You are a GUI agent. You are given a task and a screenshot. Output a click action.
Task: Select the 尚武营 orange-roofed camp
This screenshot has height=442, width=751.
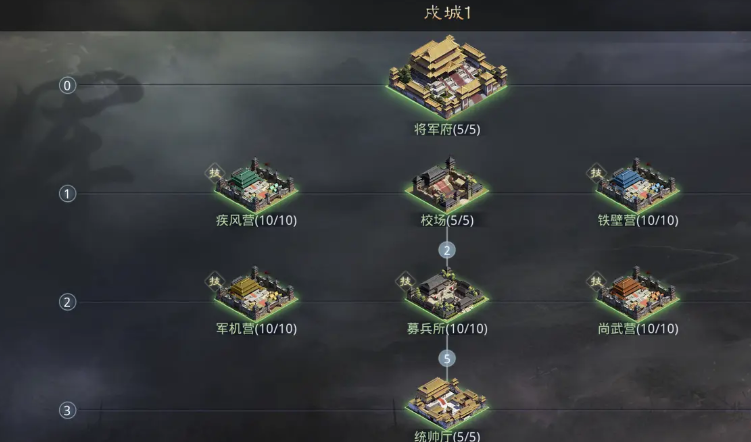[637, 294]
